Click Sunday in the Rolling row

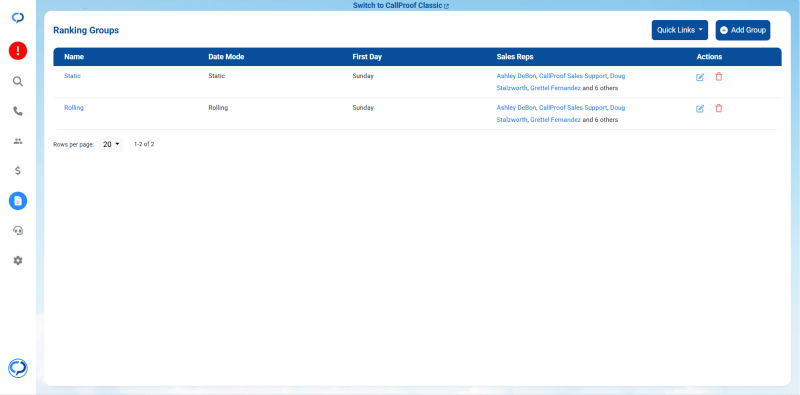click(x=363, y=108)
